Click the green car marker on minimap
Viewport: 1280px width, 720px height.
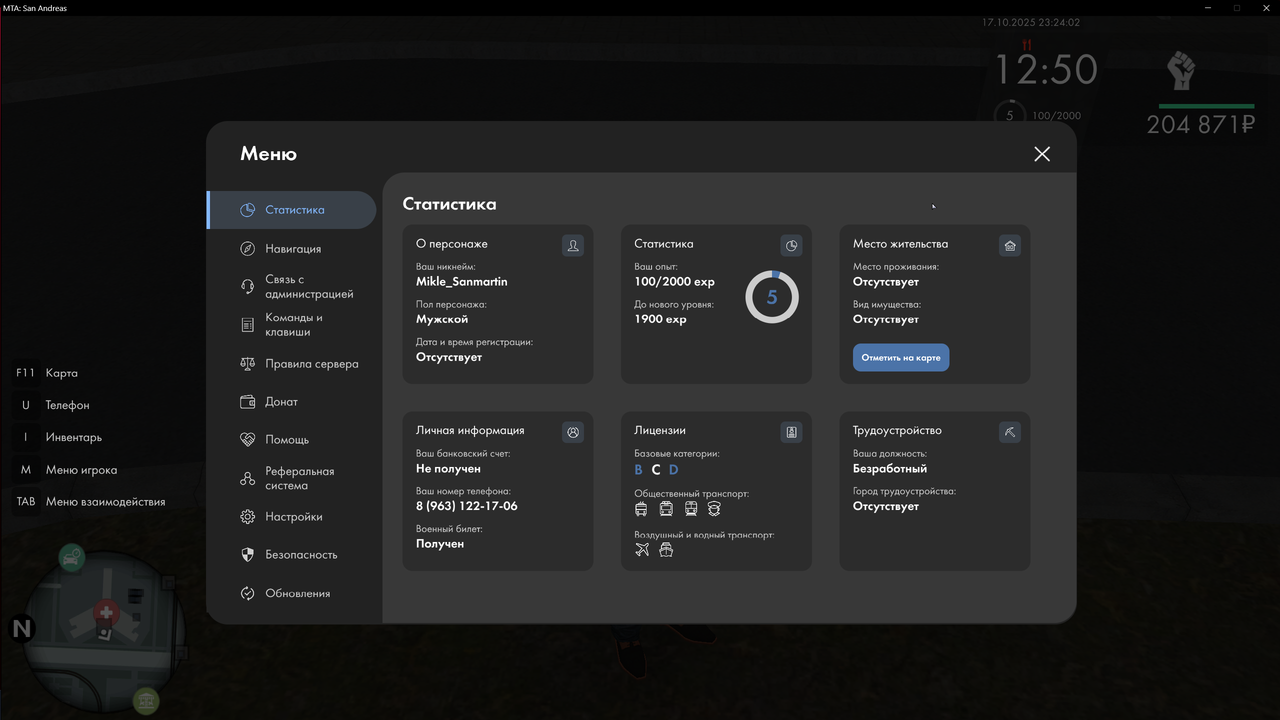[x=71, y=558]
